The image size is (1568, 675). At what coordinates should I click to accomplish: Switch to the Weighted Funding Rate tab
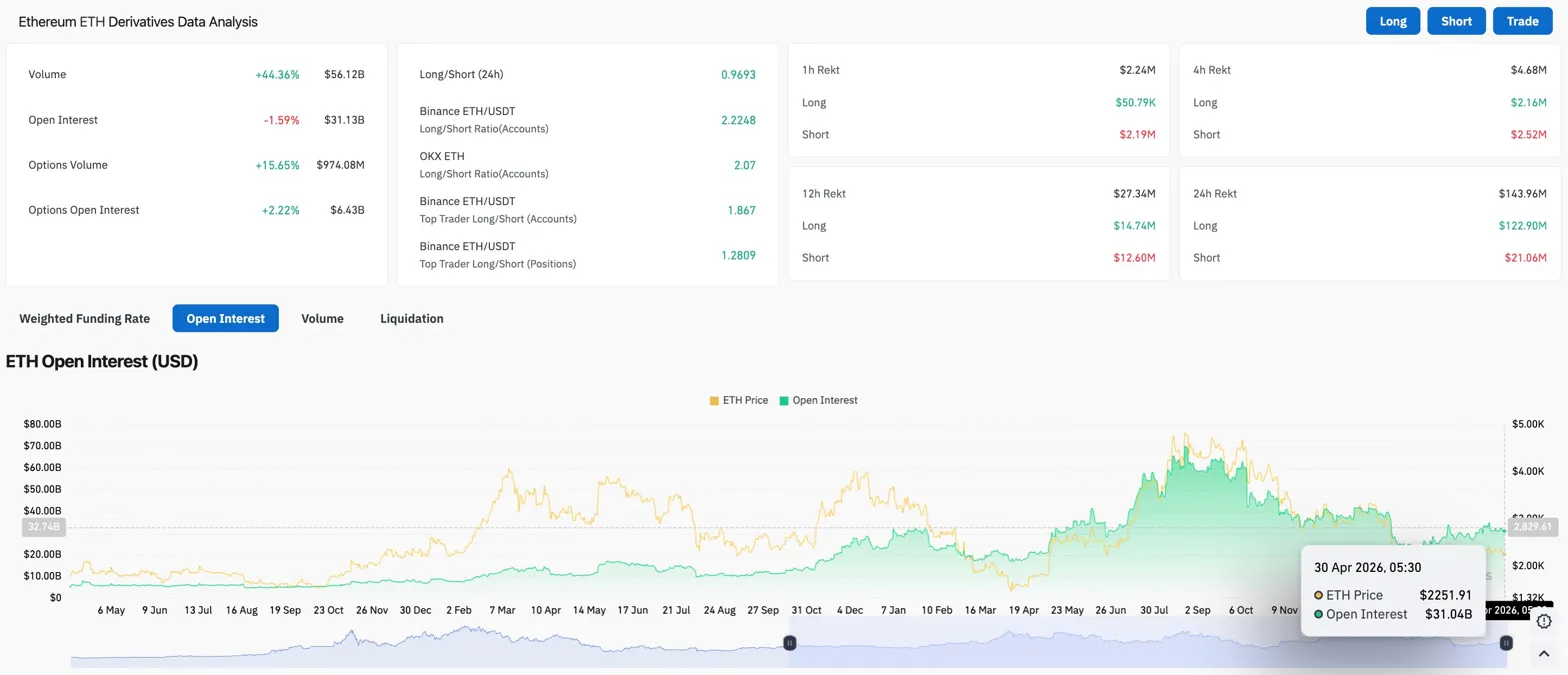click(85, 319)
